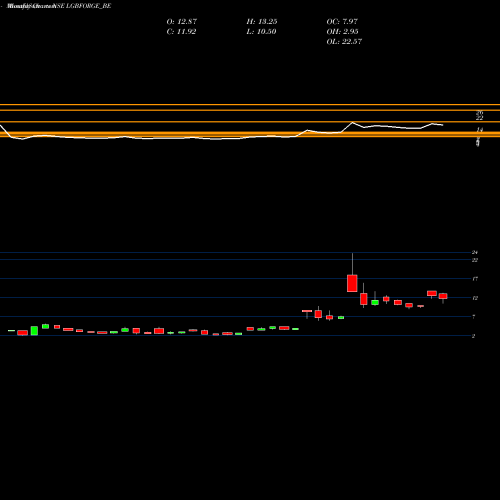
Task: Click the OH: 2.95 reading
Action: click(x=342, y=31)
